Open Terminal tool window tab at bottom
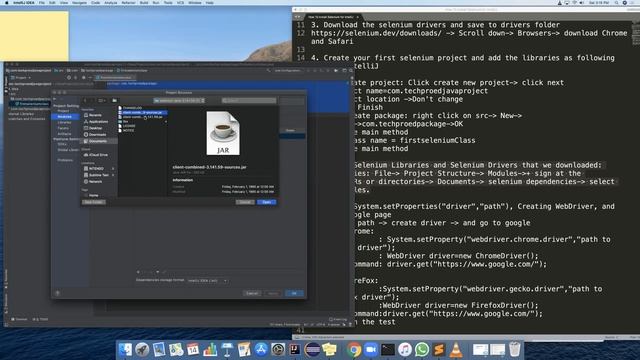 19,319
